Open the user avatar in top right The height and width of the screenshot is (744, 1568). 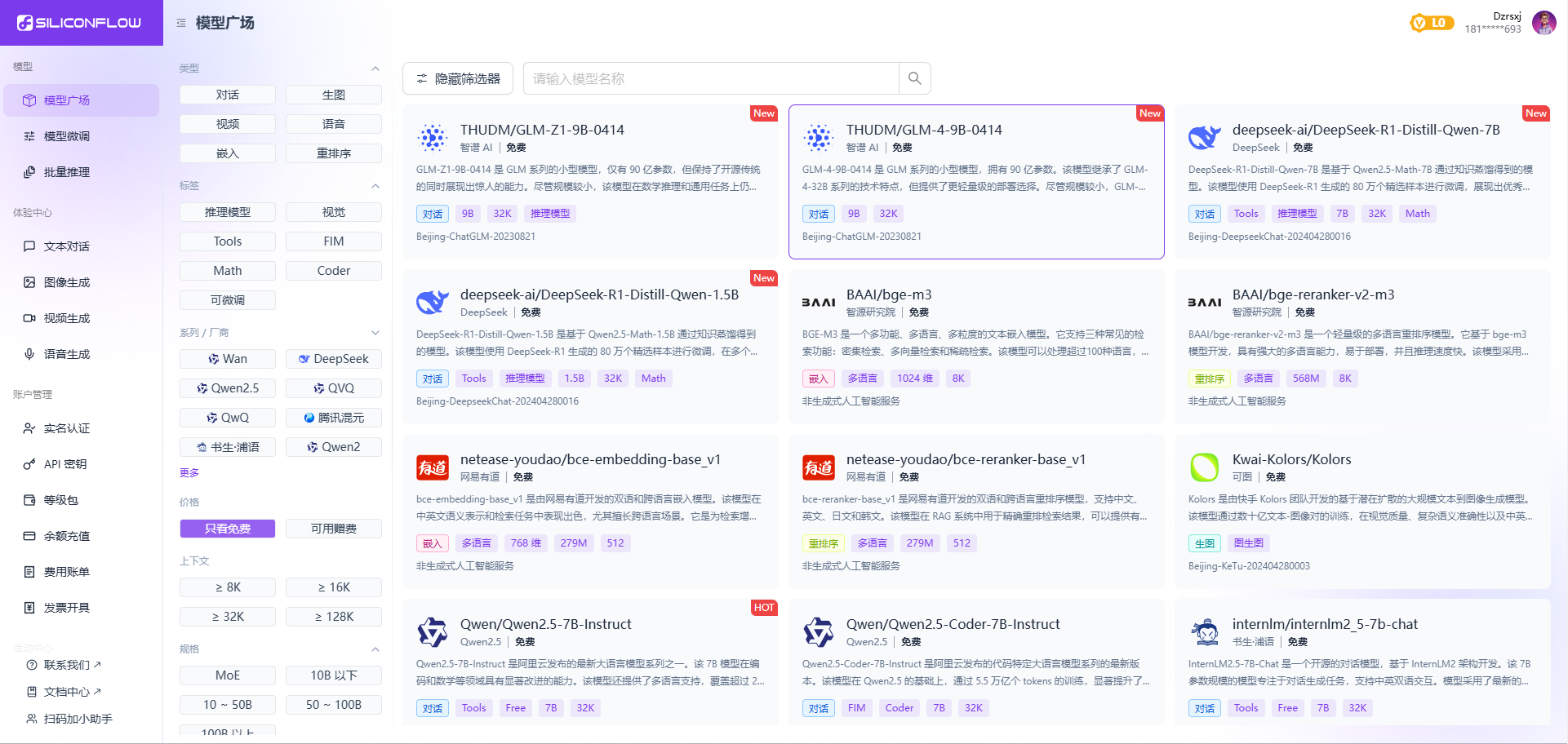[1543, 23]
